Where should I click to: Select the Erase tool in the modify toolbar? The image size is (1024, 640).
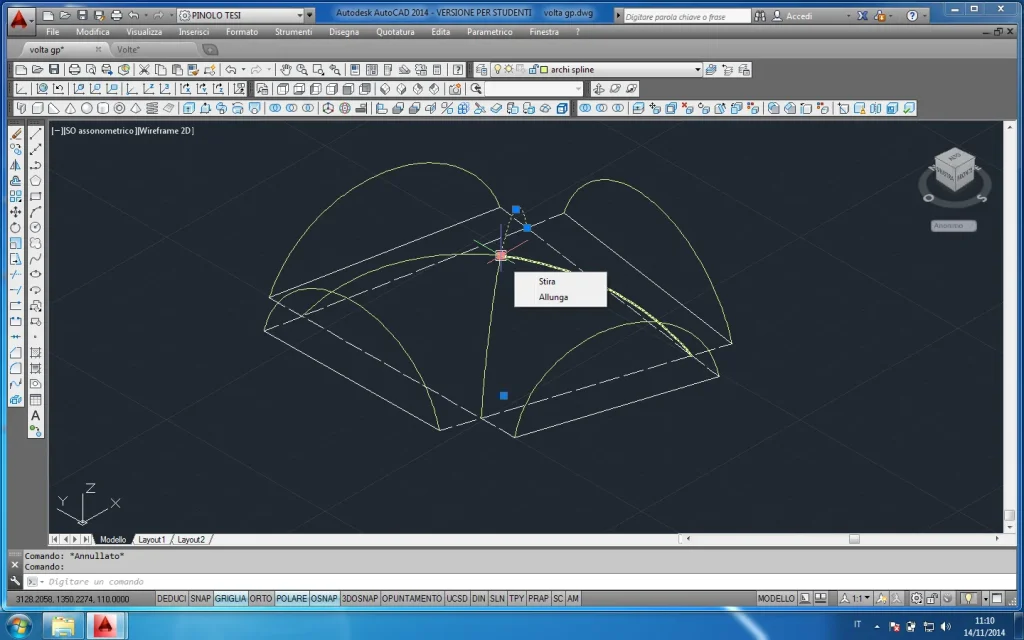coord(15,133)
